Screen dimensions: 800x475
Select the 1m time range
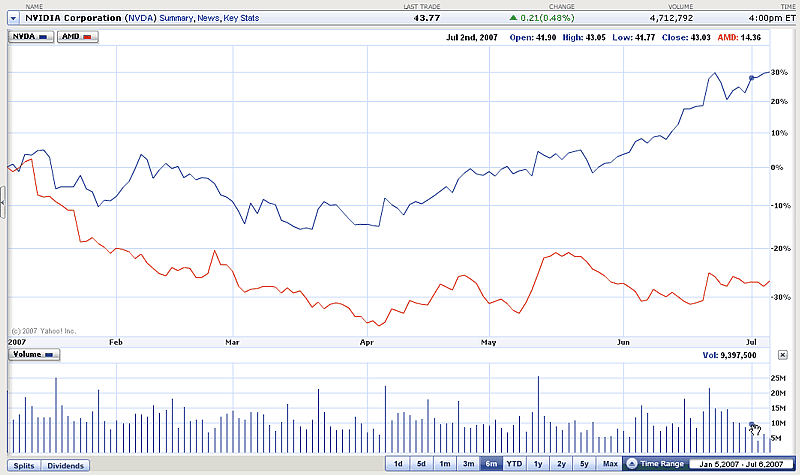click(x=445, y=464)
